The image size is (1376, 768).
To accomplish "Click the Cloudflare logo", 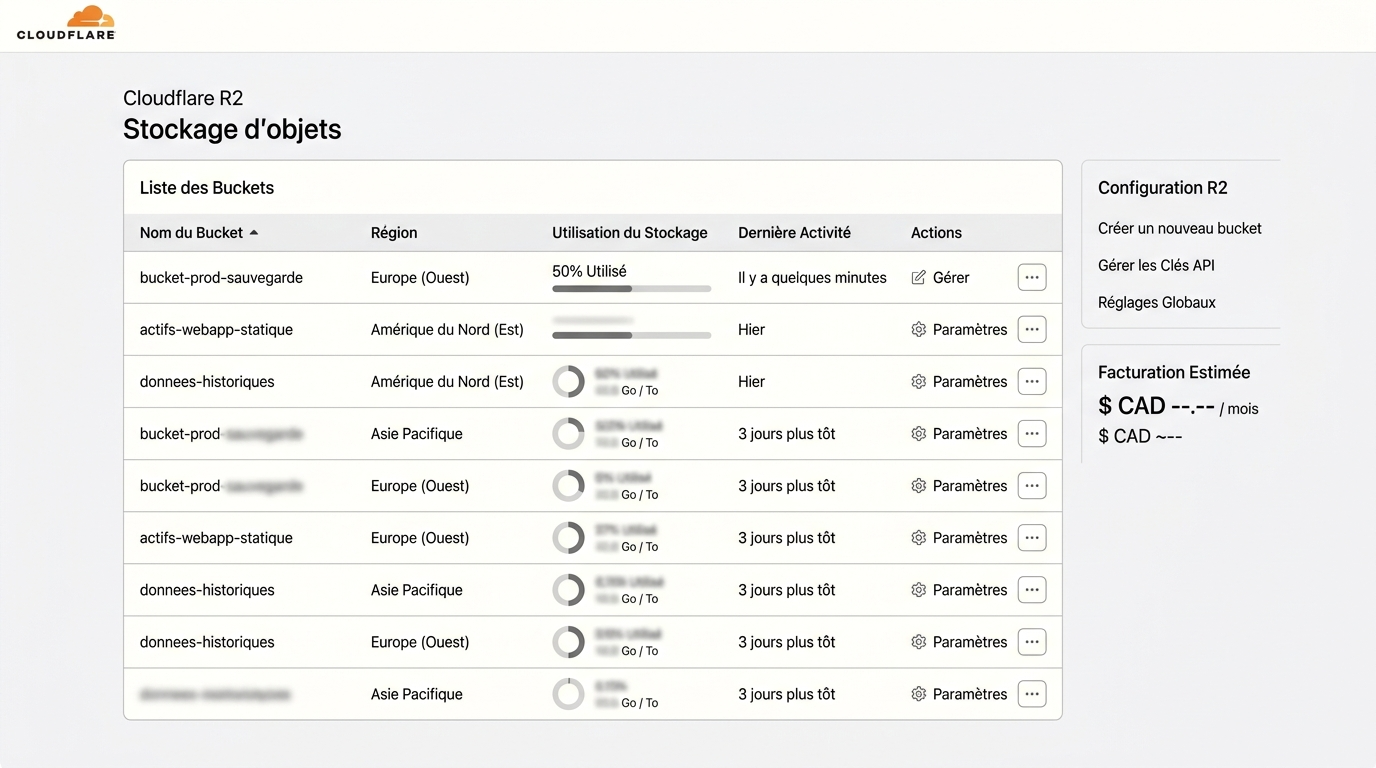I will pyautogui.click(x=66, y=23).
